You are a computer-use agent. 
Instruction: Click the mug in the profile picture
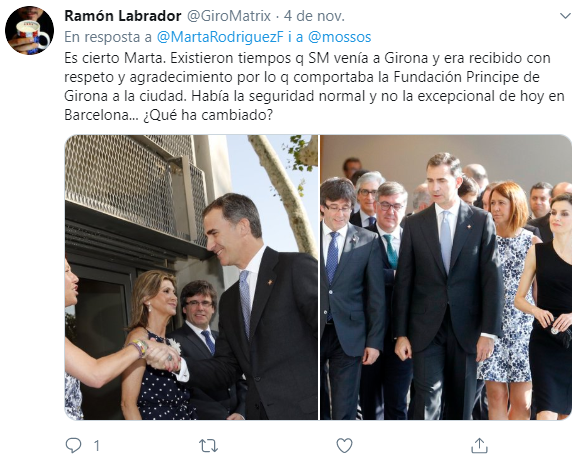coord(33,34)
